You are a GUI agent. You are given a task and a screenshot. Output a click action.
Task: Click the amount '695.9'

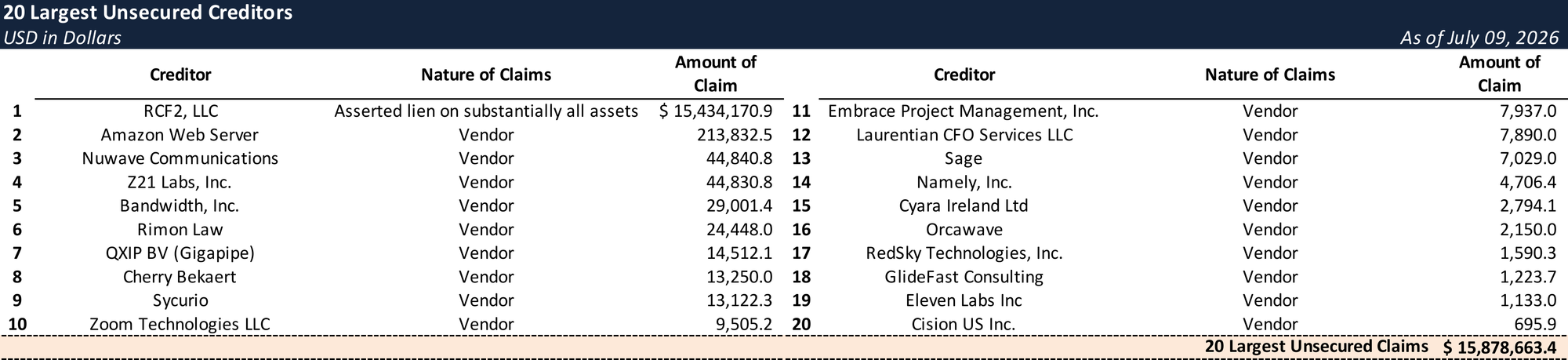(x=1536, y=324)
